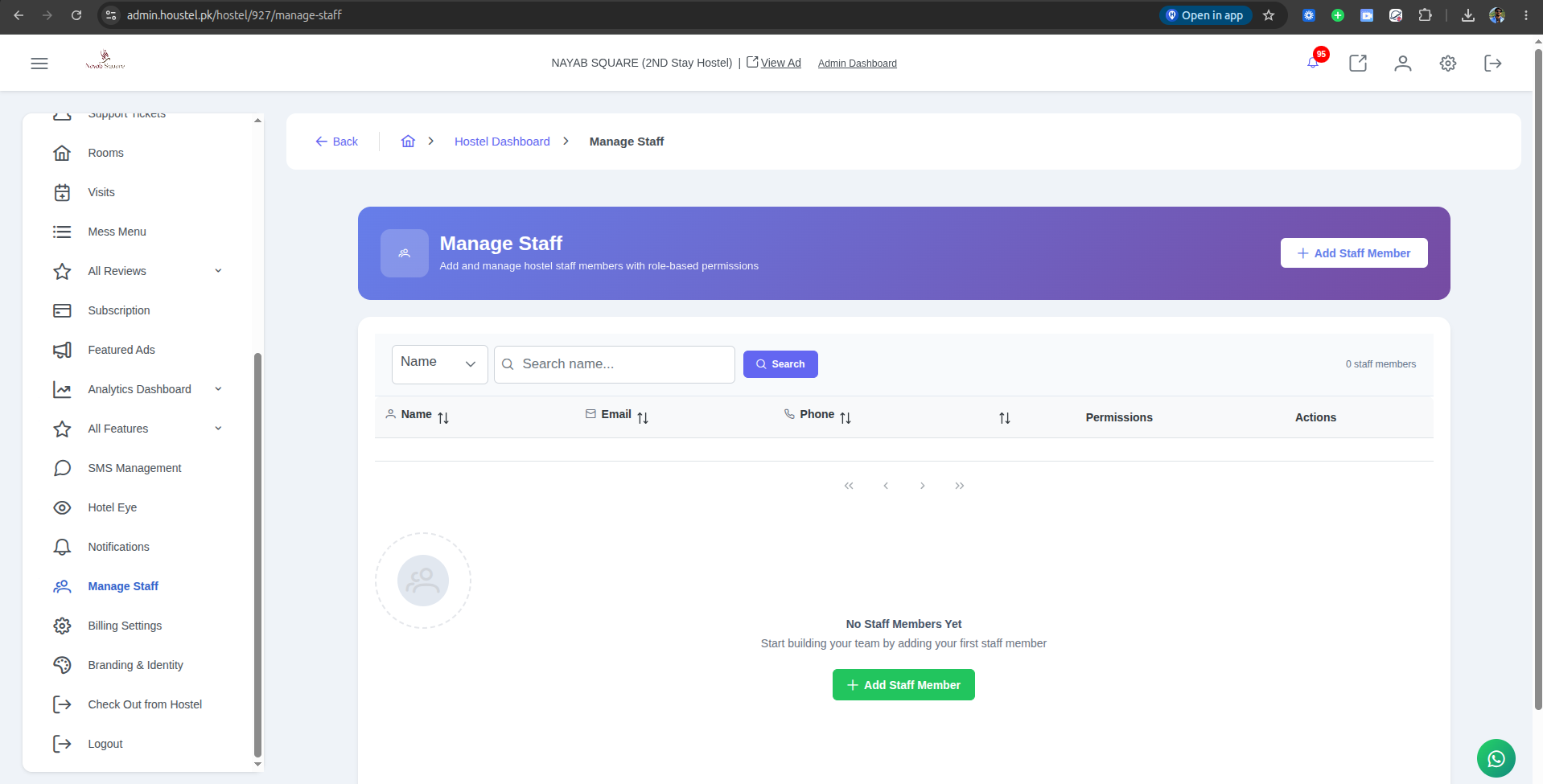Open the notifications bell with 95 badge
The height and width of the screenshot is (784, 1543).
[1315, 62]
